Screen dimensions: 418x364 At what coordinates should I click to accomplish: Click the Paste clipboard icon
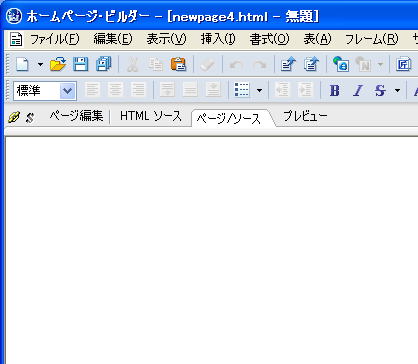tap(178, 64)
